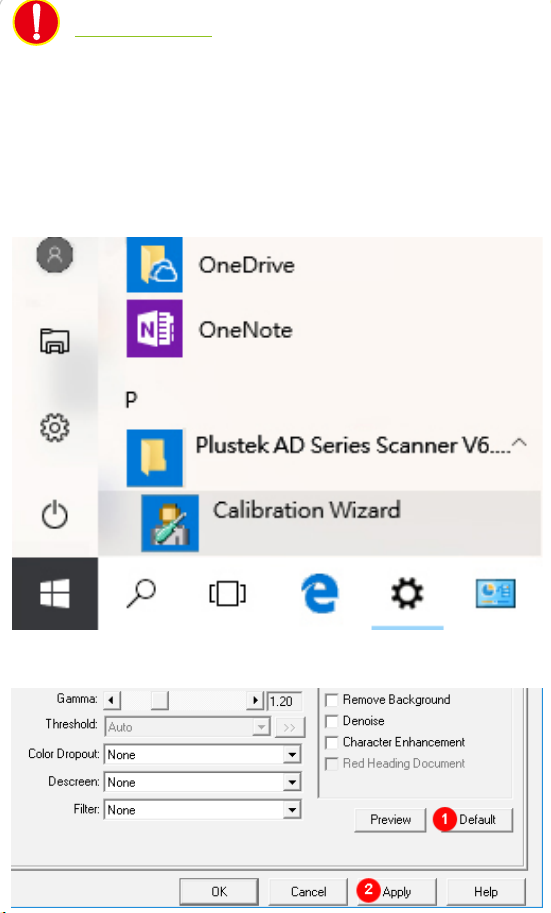
Task: Check Character Enhancement option
Action: click(x=331, y=742)
